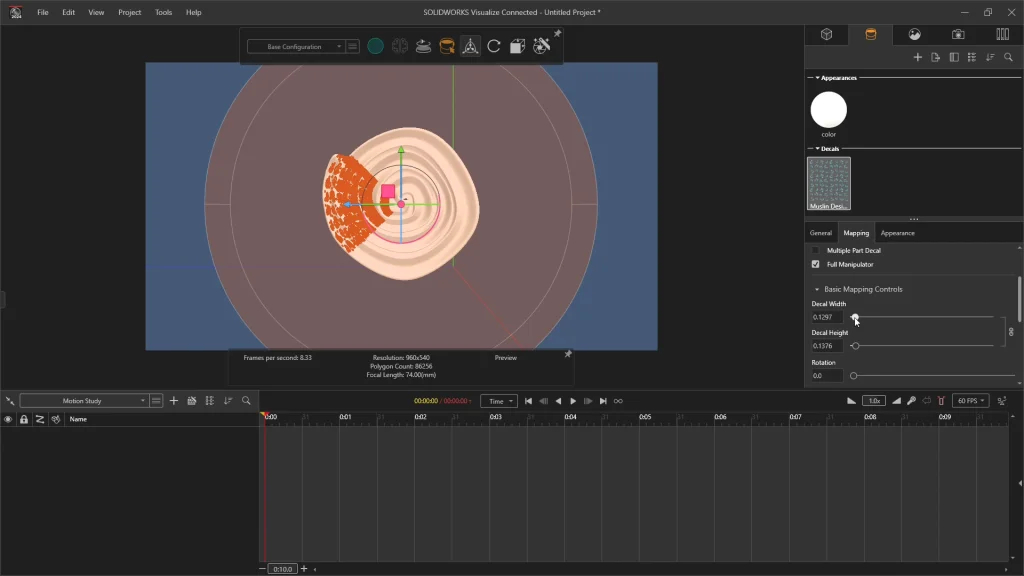1024x576 pixels.
Task: Enable the Multiple Part Decal checkbox
Action: tap(816, 250)
